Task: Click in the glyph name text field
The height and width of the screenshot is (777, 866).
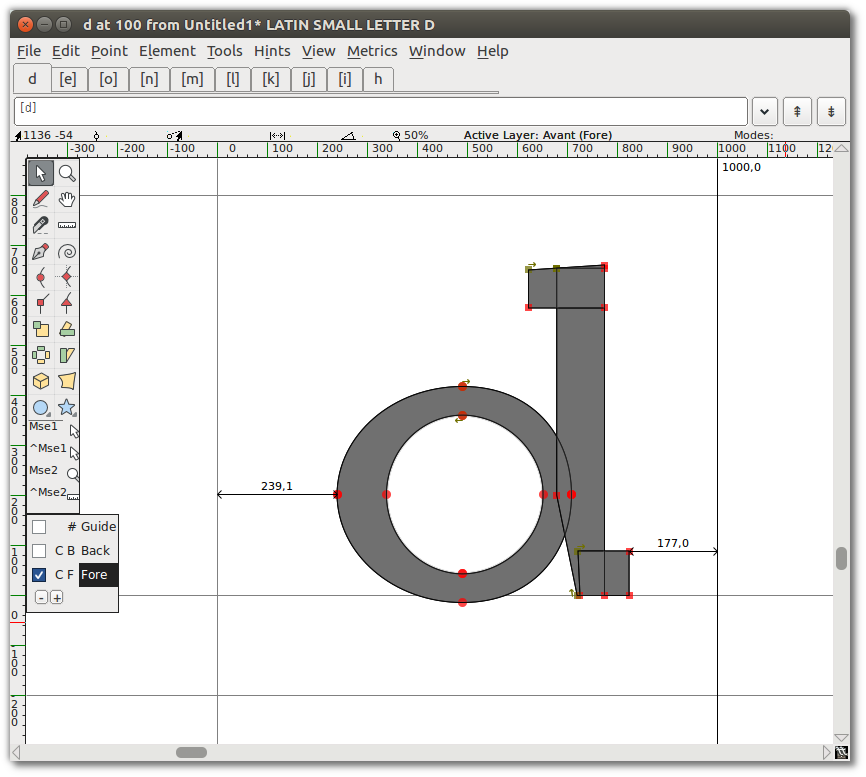Action: pyautogui.click(x=380, y=111)
